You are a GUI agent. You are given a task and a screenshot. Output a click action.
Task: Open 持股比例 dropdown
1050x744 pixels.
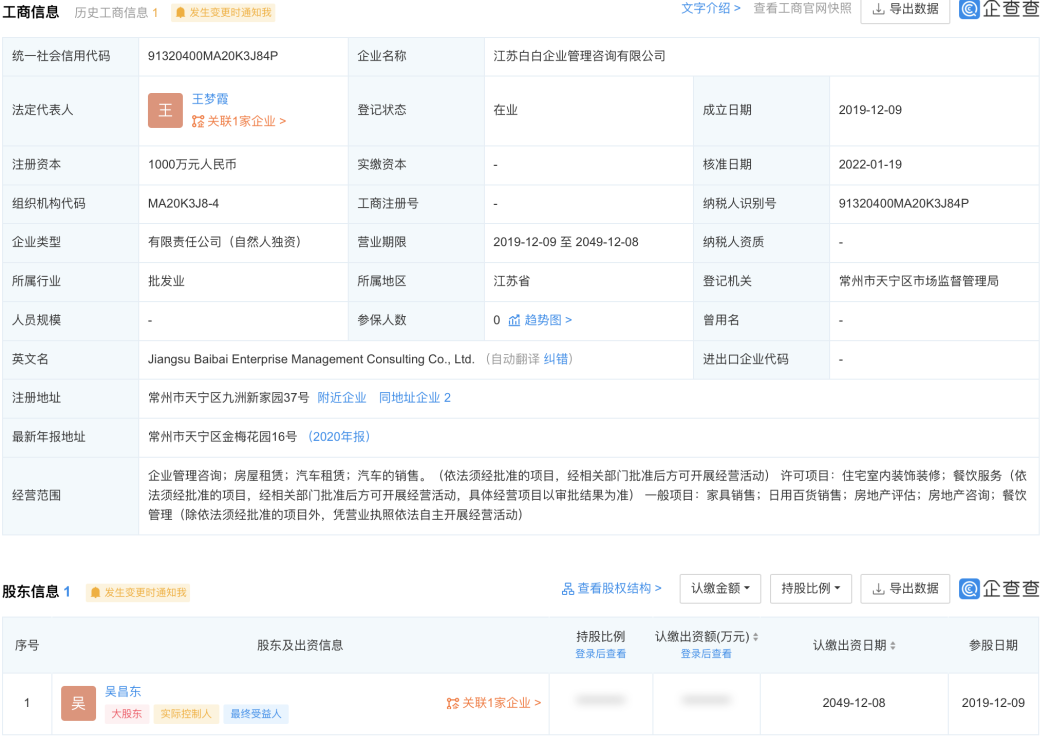click(x=810, y=589)
